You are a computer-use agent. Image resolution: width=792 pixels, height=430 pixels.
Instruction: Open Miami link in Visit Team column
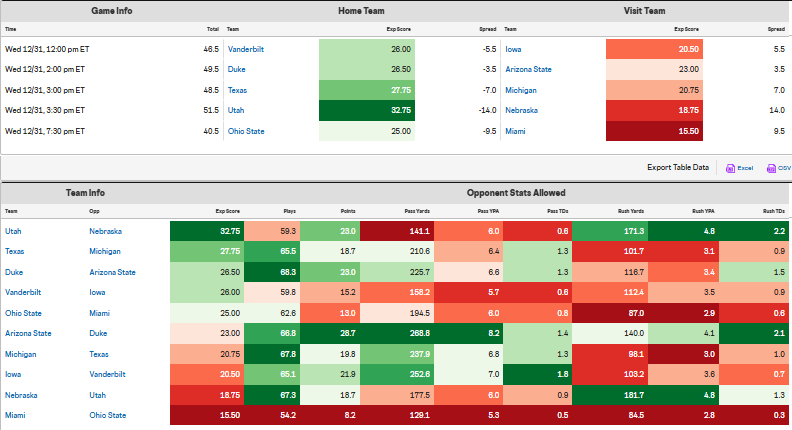[515, 131]
